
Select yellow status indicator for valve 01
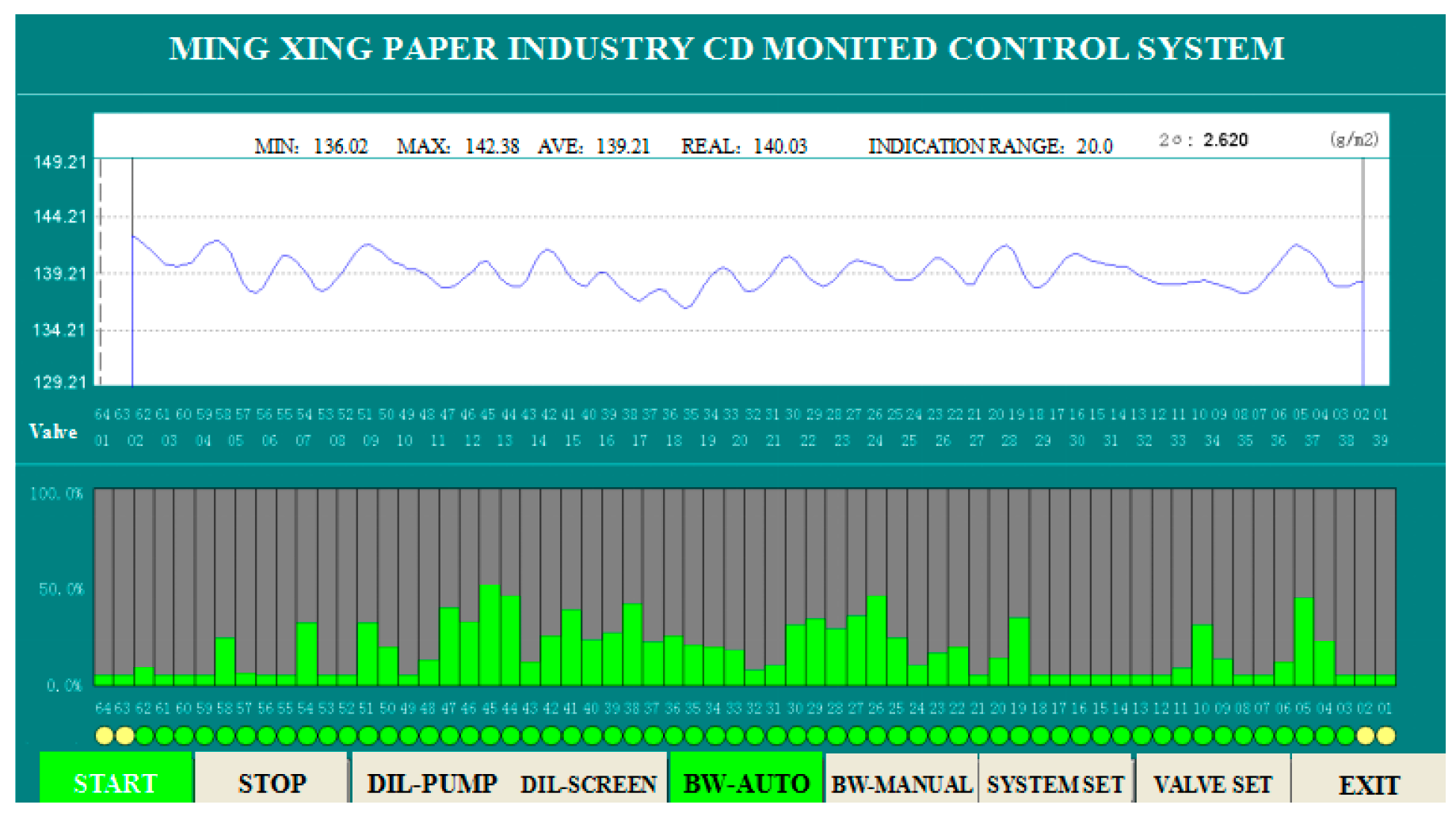pos(1385,736)
